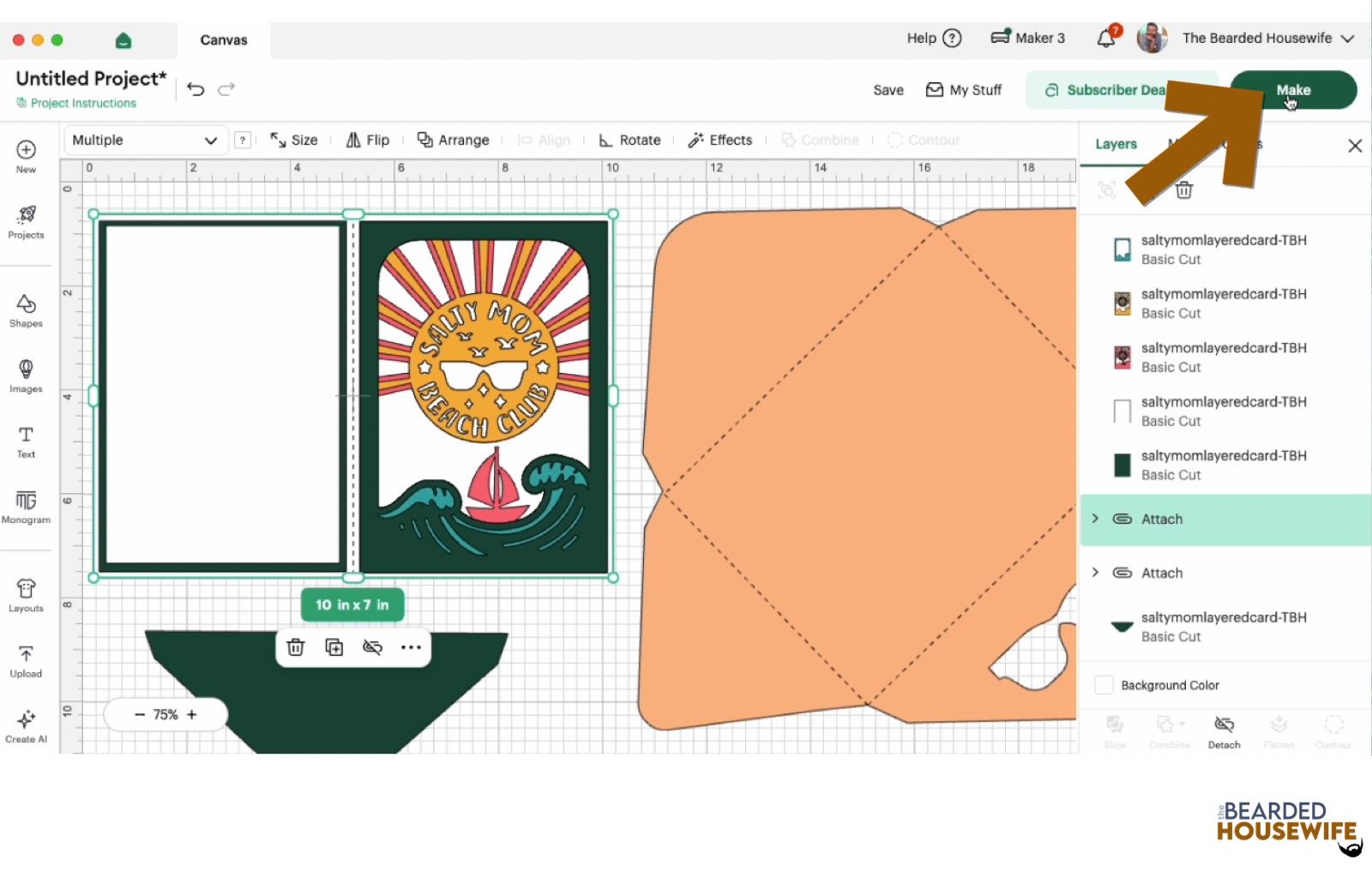The image size is (1372, 872).
Task: Open the New project button in sidebar
Action: tap(26, 156)
